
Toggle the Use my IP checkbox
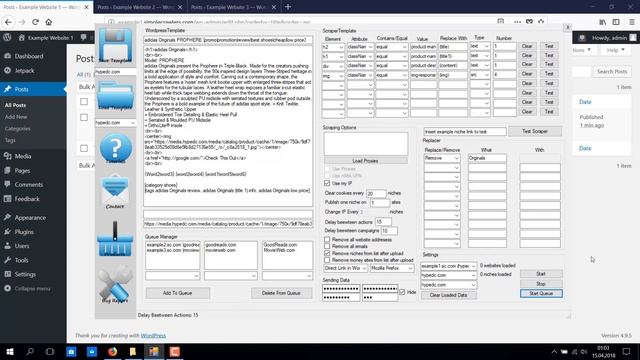pos(327,183)
